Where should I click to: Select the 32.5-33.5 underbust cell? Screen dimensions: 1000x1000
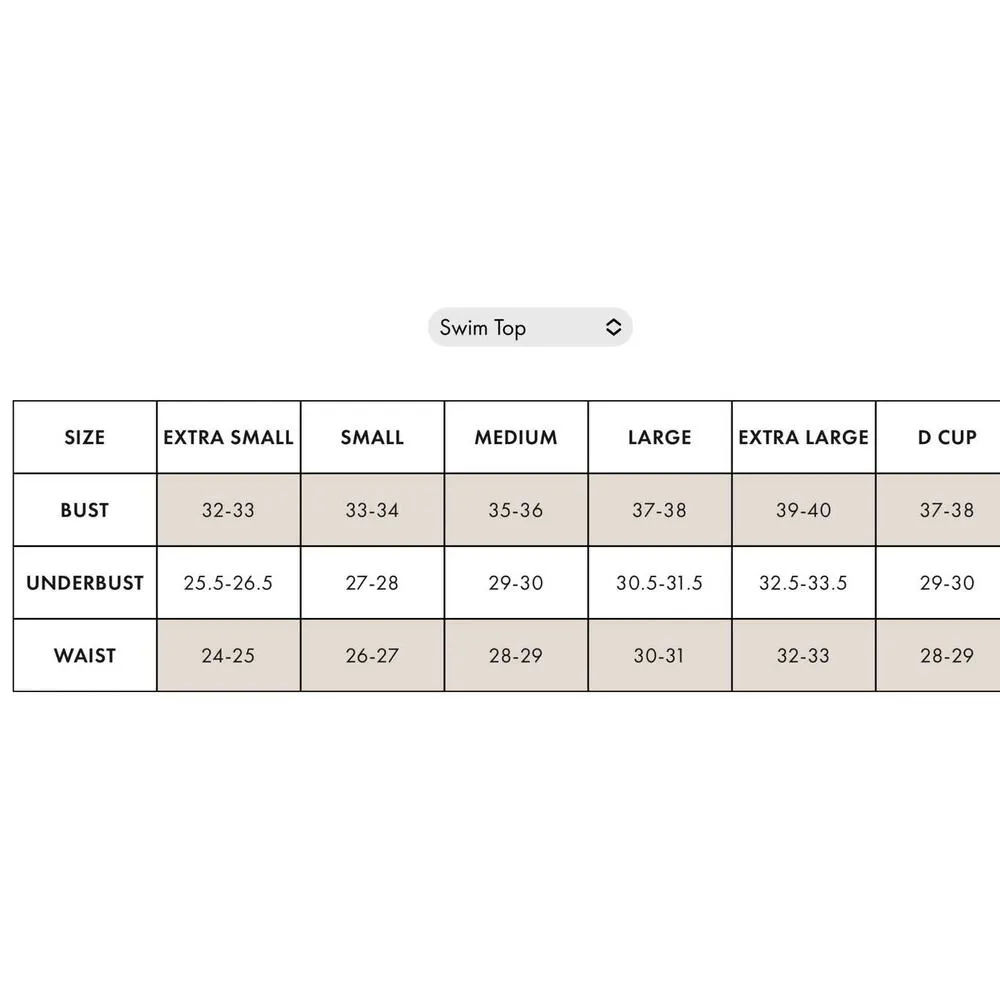pos(804,583)
